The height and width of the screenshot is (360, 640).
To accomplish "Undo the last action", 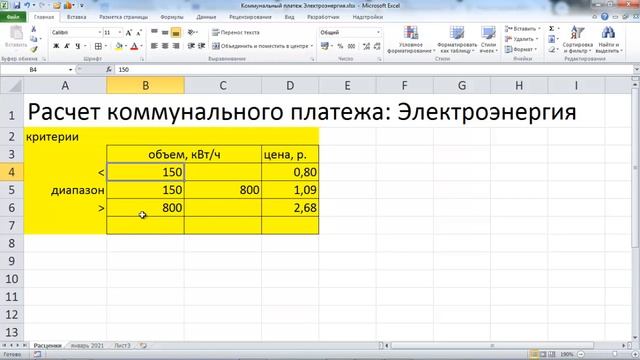I will [27, 5].
